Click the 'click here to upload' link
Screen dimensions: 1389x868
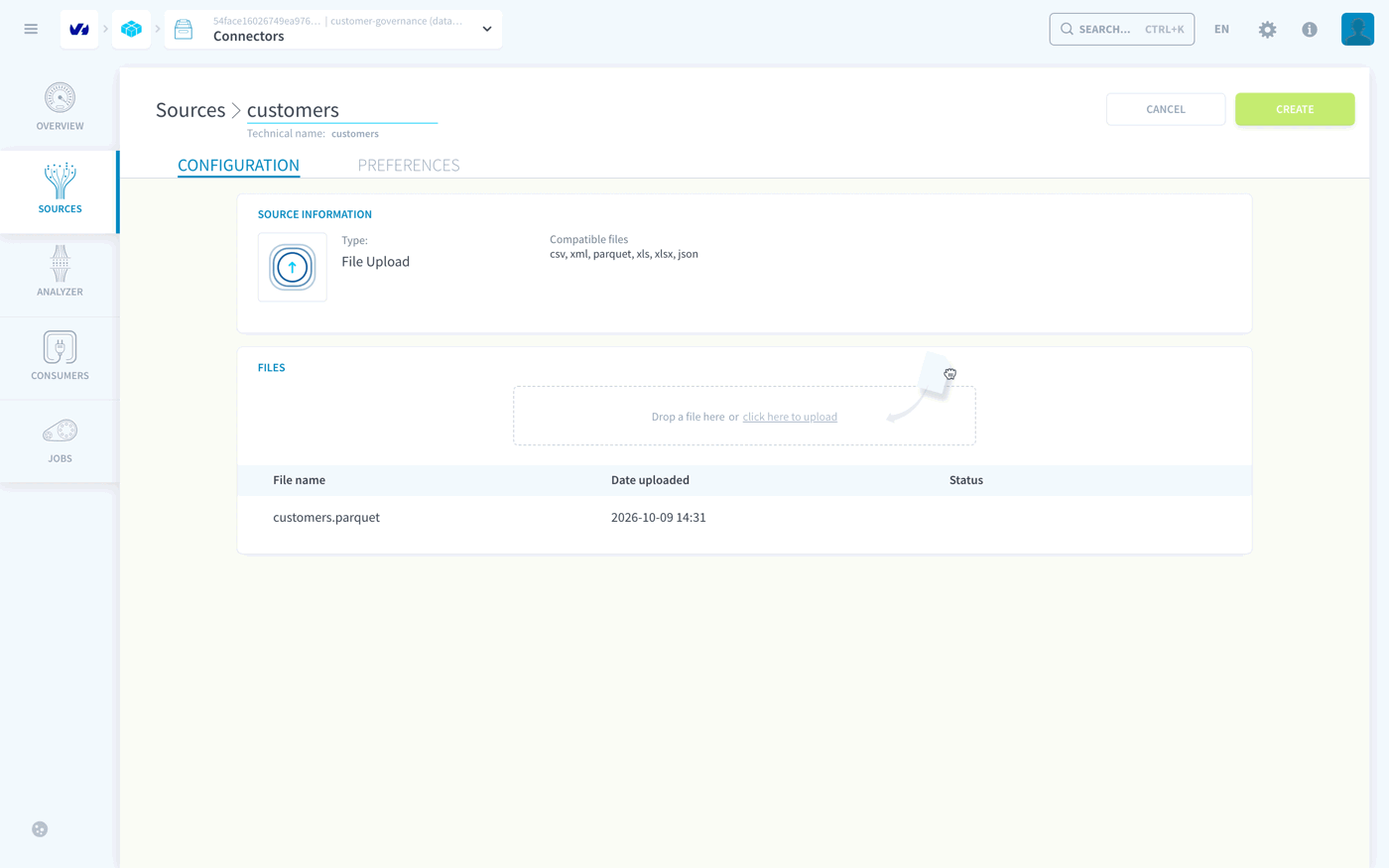click(790, 417)
